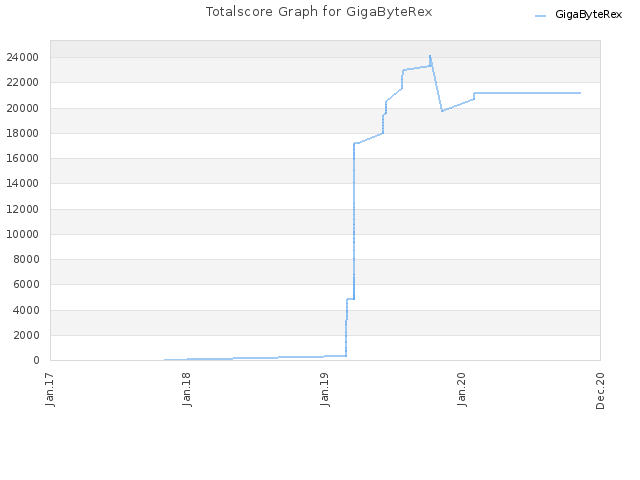
Task: Click the Jan.20 x-axis label
Action: click(x=462, y=389)
